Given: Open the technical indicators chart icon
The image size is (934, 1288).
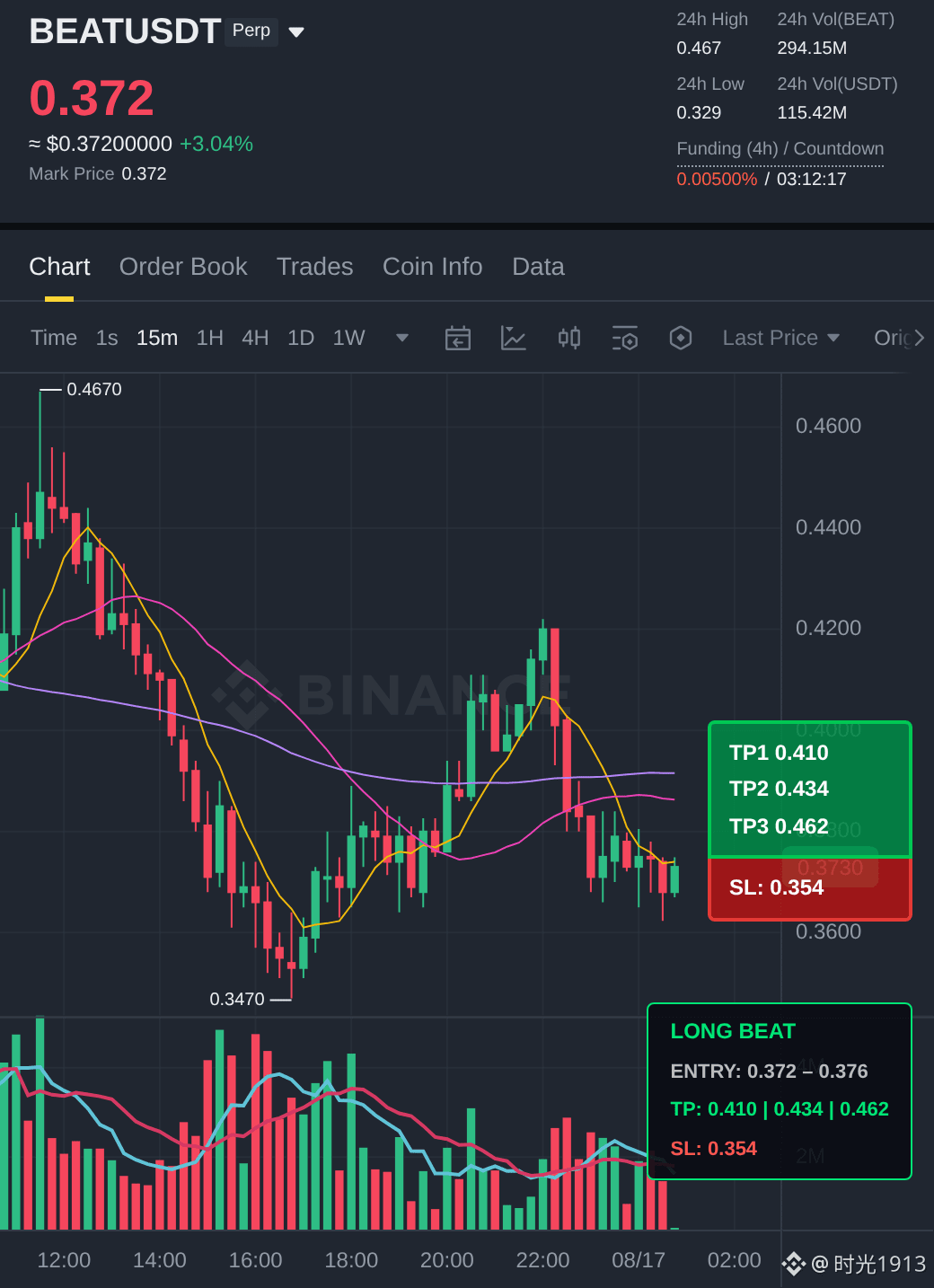Looking at the screenshot, I should tap(514, 339).
